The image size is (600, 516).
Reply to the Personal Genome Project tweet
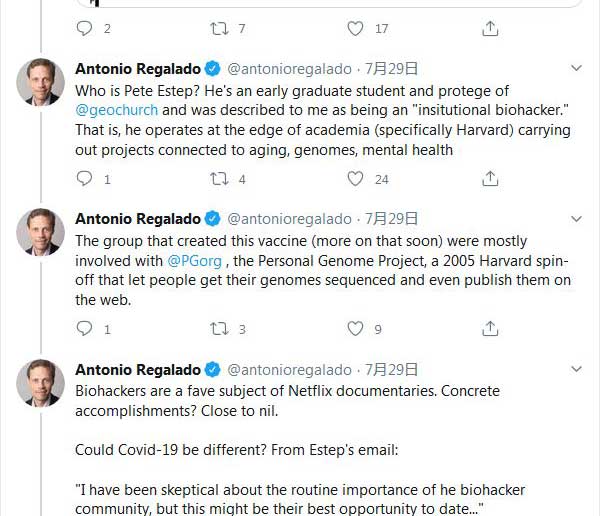tap(85, 328)
